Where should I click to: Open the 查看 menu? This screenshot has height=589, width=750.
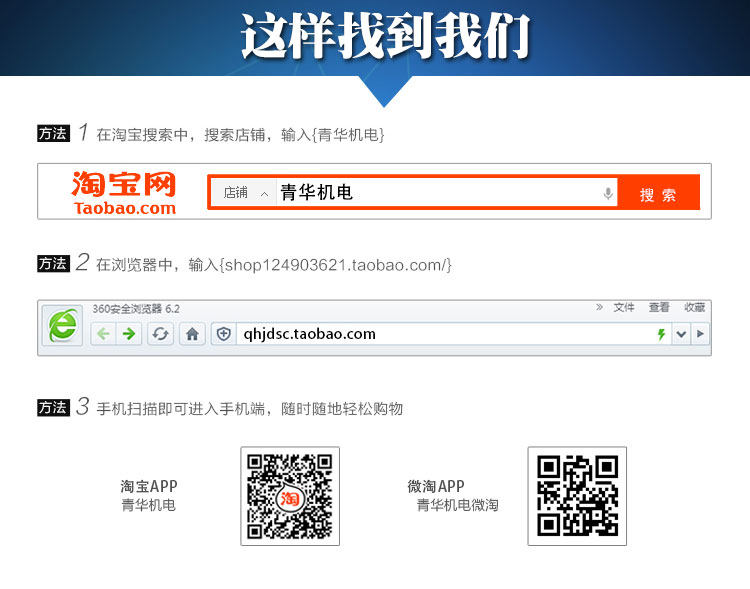click(x=659, y=307)
